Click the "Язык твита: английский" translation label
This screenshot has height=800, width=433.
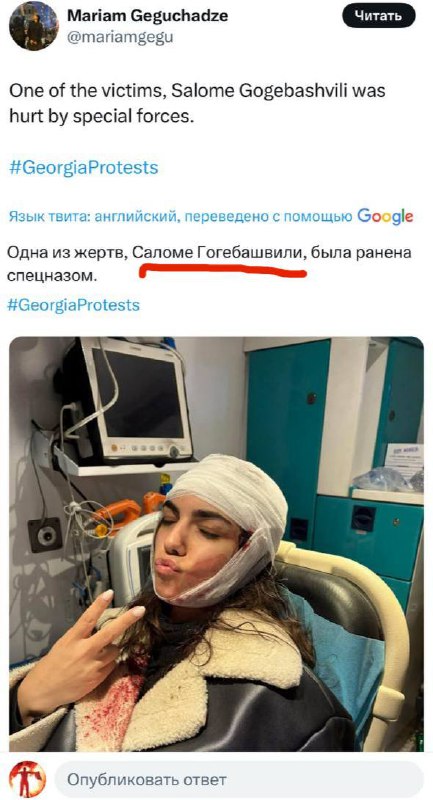92,217
